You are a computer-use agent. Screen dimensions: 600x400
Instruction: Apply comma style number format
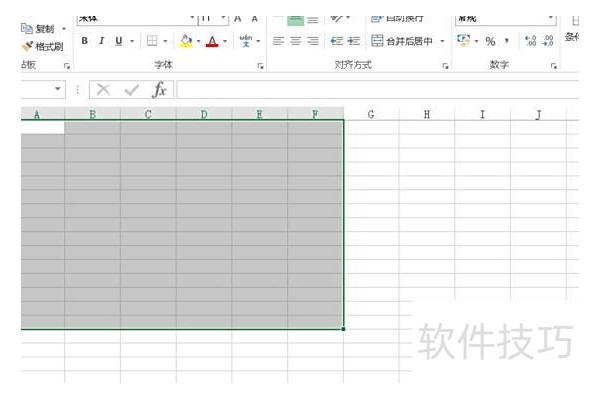point(507,41)
